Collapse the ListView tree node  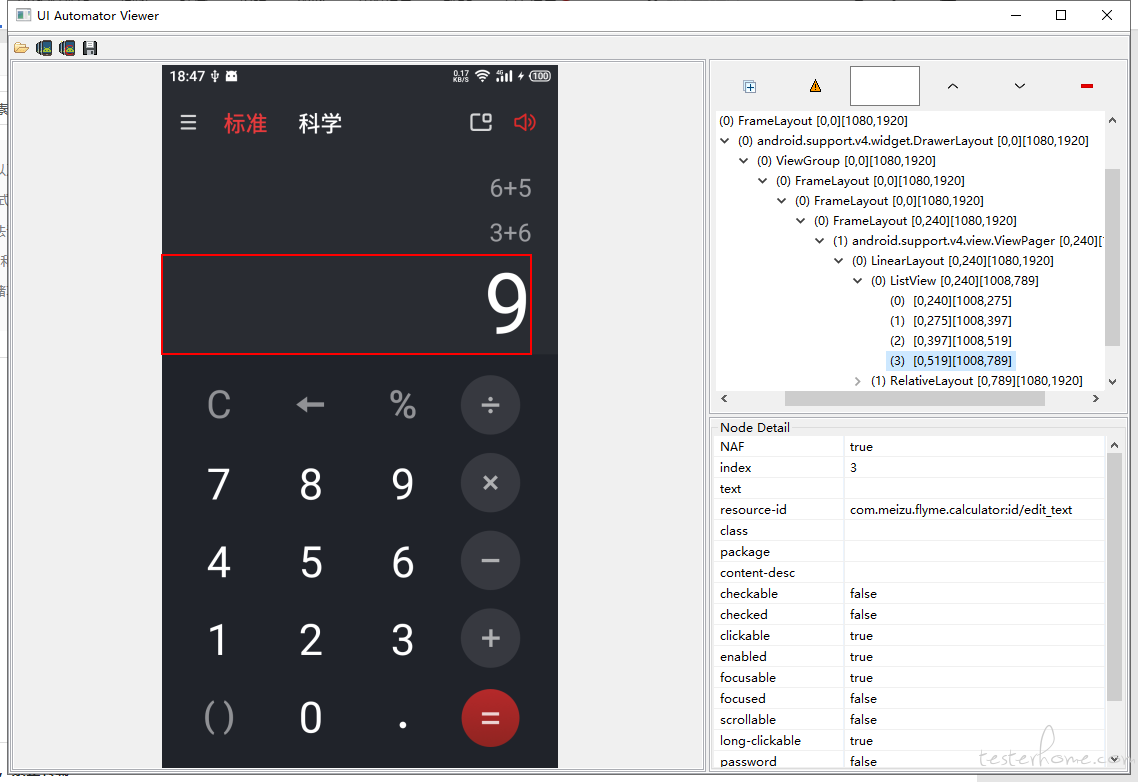click(x=857, y=280)
